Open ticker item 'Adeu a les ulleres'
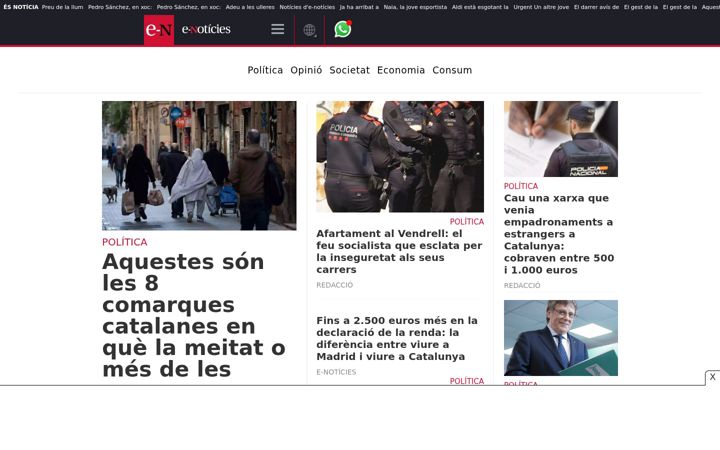 (250, 7)
